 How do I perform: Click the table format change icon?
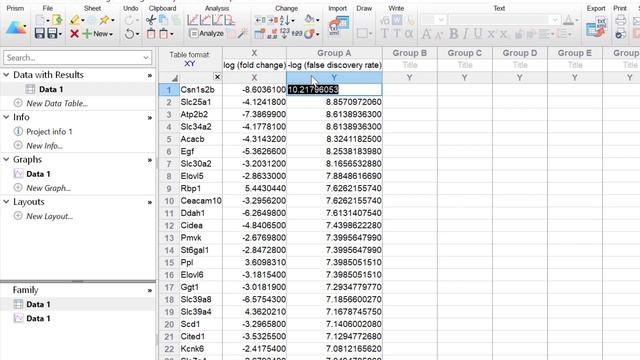(260, 34)
